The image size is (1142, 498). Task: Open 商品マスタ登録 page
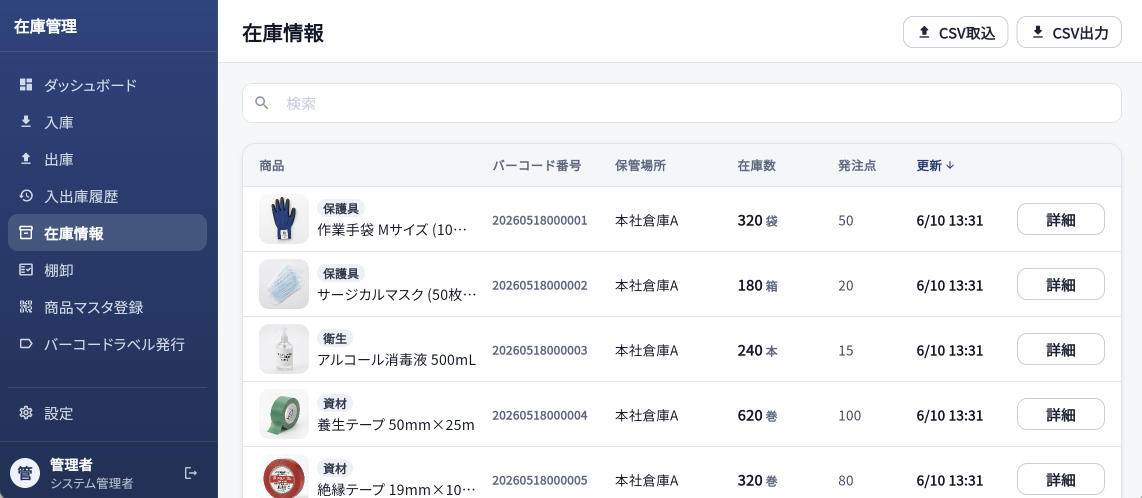[107, 307]
